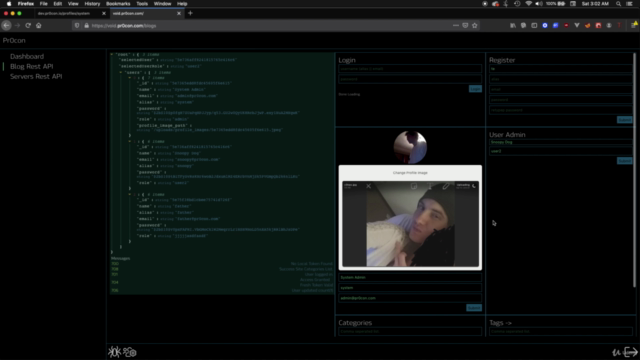Collapse the Snoopy Dog user object
This screenshot has width=640, height=360.
coord(130,141)
